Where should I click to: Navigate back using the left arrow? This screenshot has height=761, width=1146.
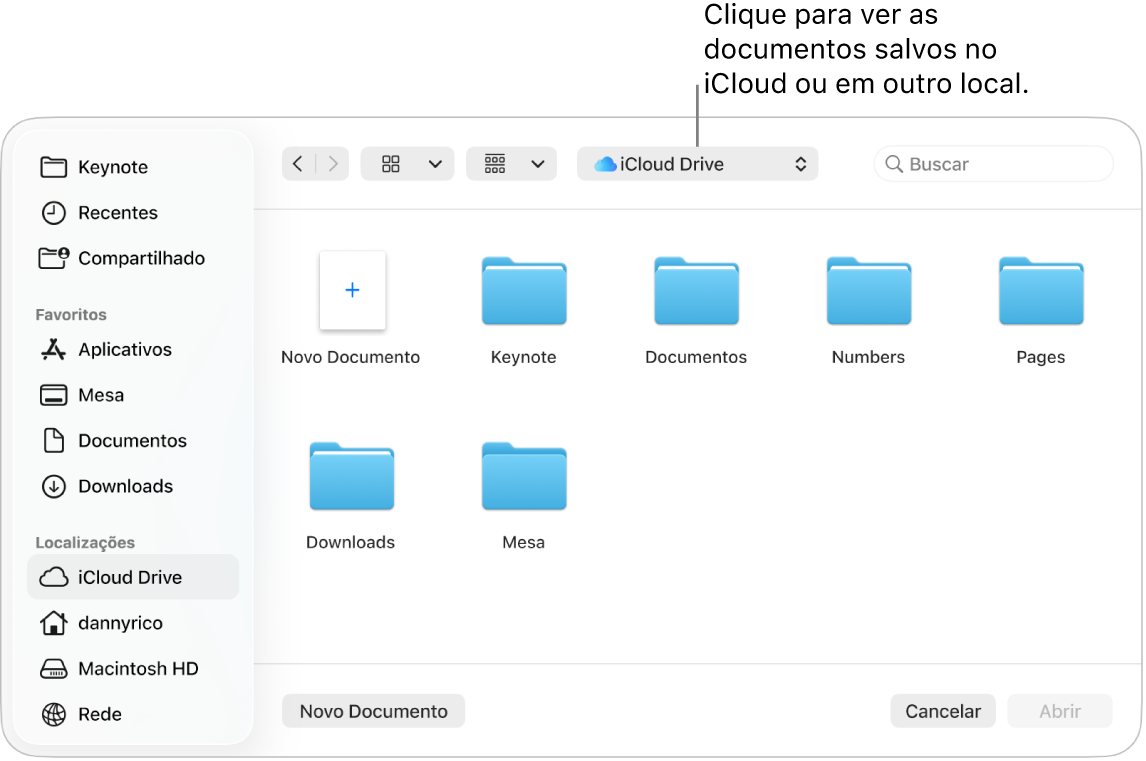tap(297, 162)
